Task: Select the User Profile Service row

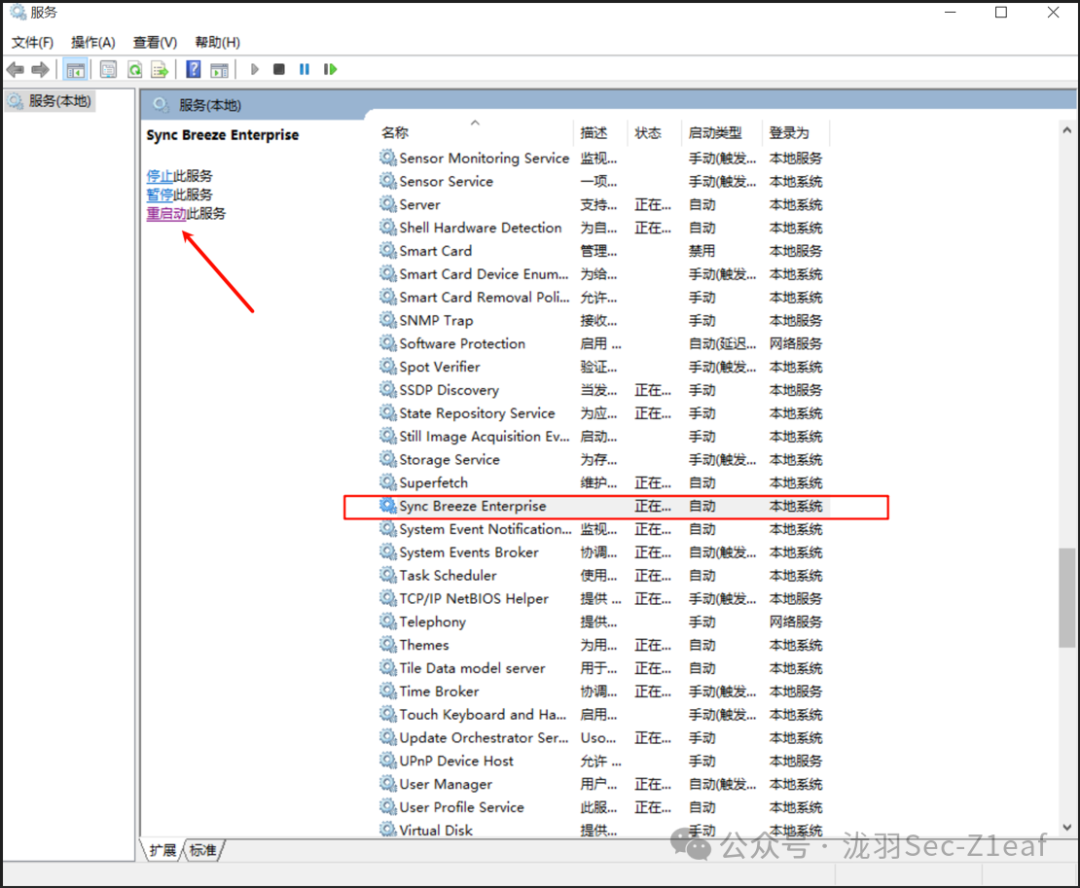Action: click(x=603, y=807)
